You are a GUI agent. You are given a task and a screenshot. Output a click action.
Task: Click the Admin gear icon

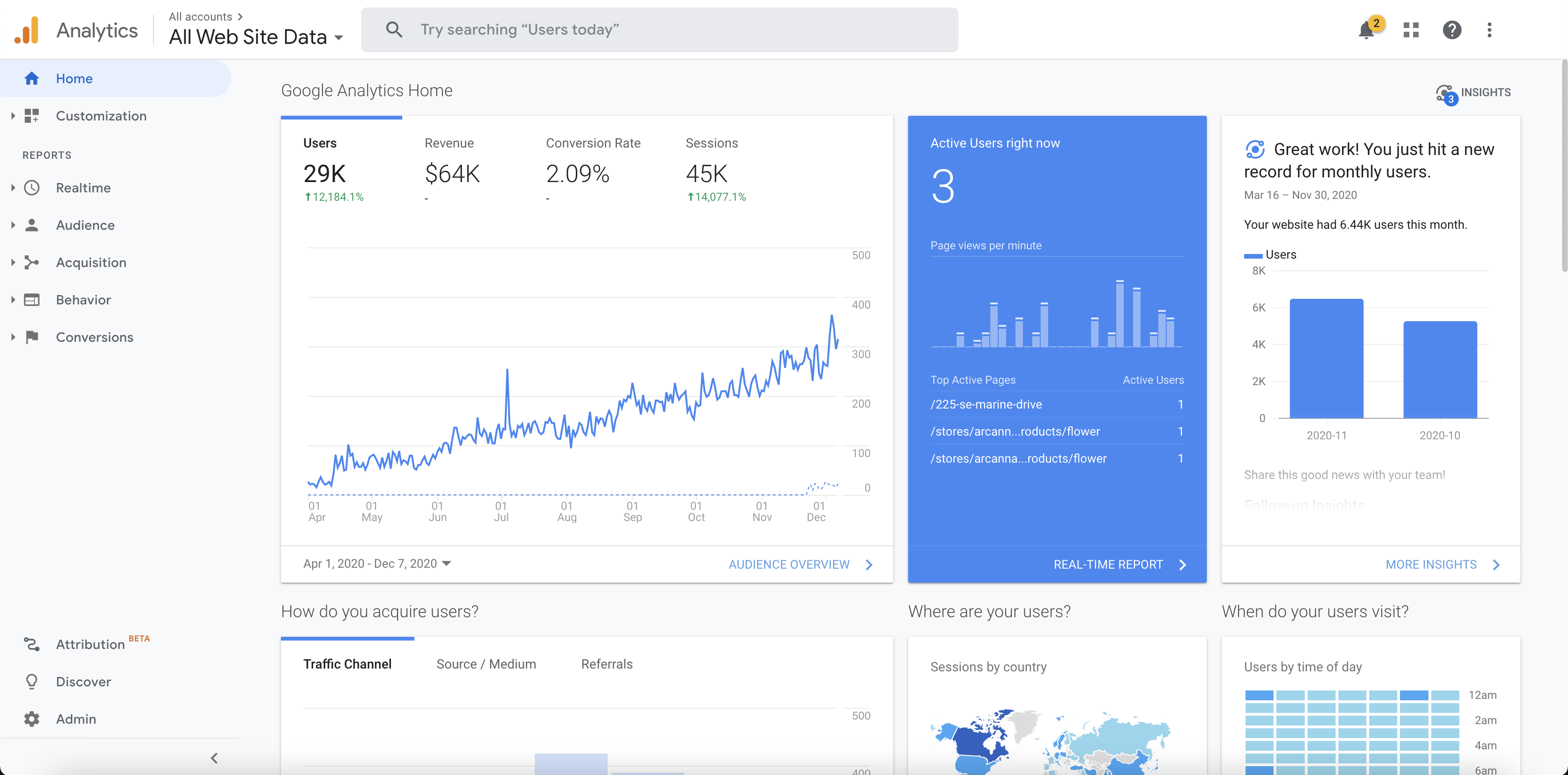point(32,719)
